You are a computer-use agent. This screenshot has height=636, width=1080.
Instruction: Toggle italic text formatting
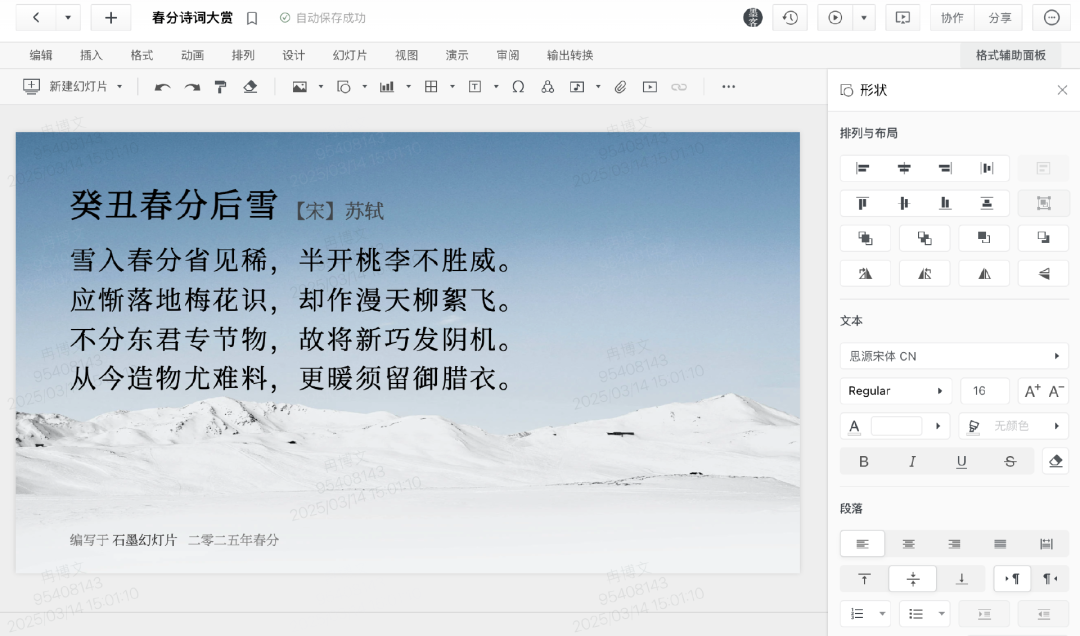912,461
